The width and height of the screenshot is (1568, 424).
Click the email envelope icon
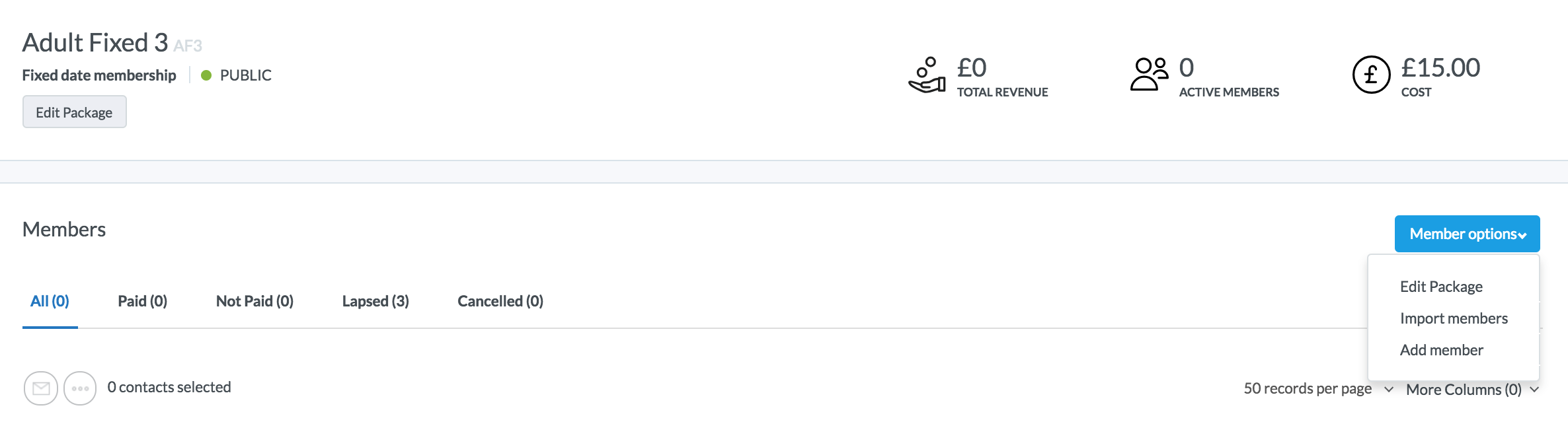tap(41, 388)
